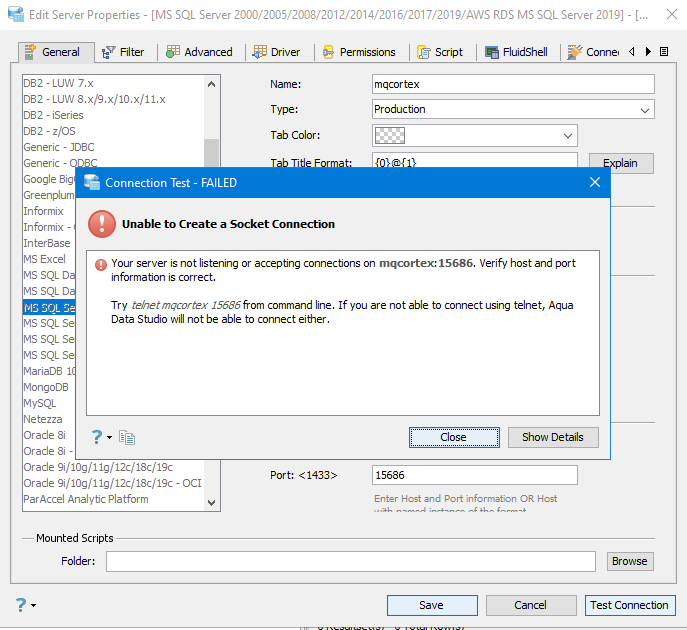Click the Tab Title Format field
This screenshot has height=630, width=687.
coord(475,160)
